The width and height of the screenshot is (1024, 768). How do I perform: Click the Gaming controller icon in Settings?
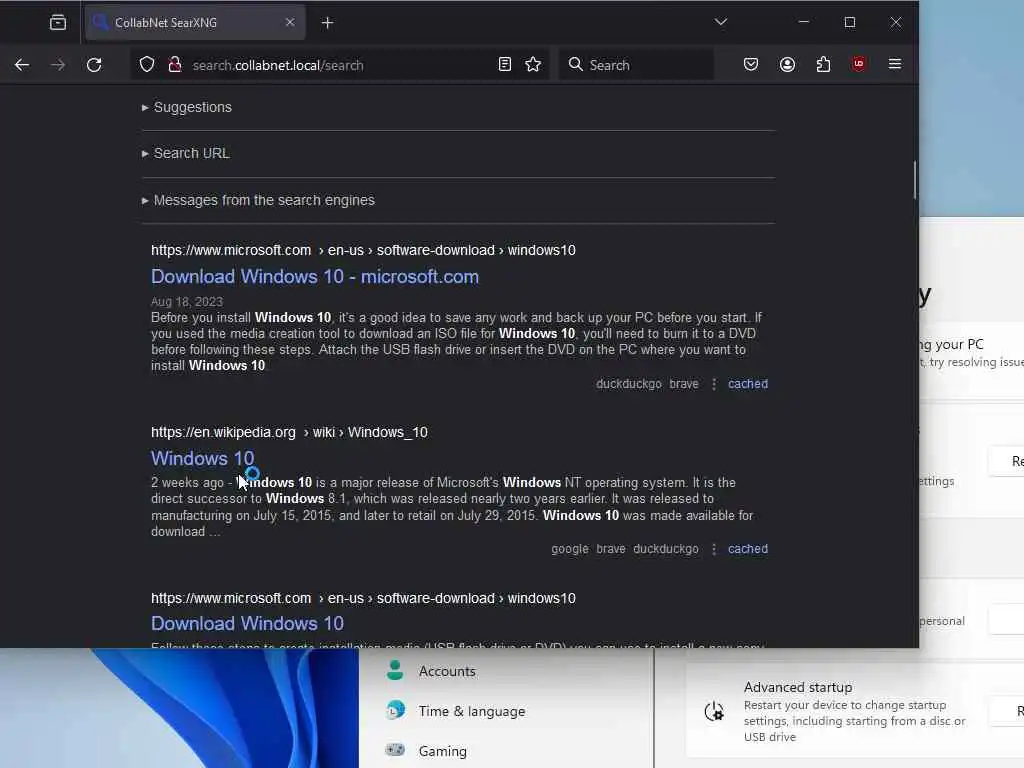(395, 750)
